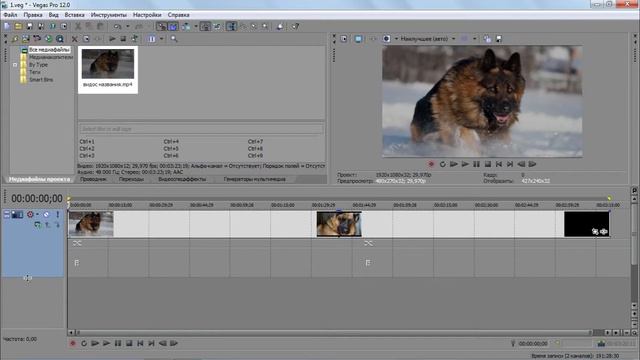The height and width of the screenshot is (360, 640).
Task: Open the Вставка menu
Action: (74, 15)
